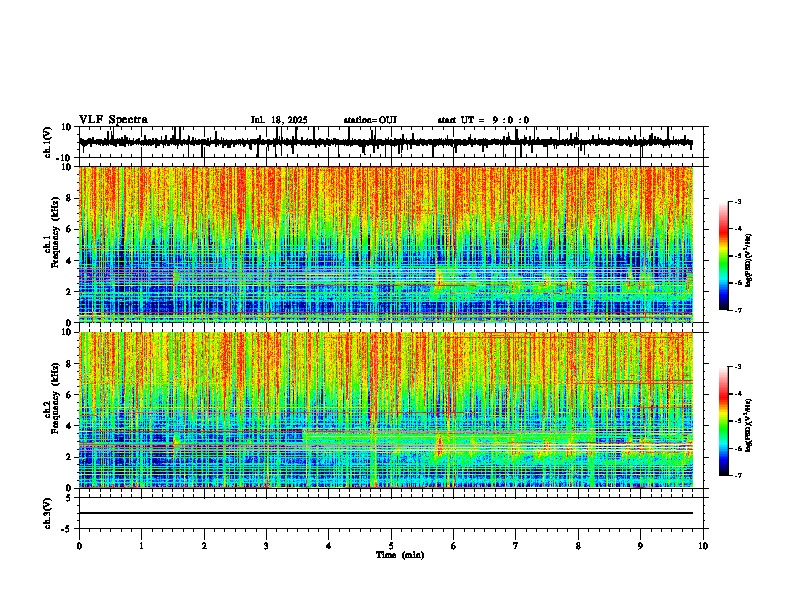Screen dimensions: 792x612
Task: Click the "8" kHz tick on ch.1 frequency axis
Action: pos(70,198)
